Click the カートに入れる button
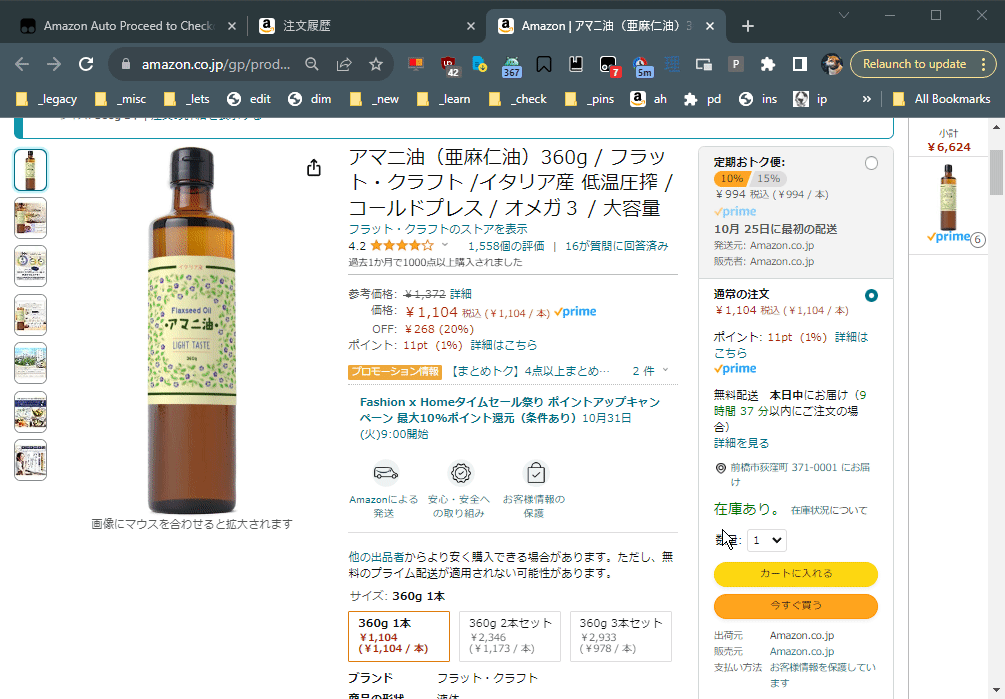Viewport: 1005px width, 699px height. click(795, 573)
